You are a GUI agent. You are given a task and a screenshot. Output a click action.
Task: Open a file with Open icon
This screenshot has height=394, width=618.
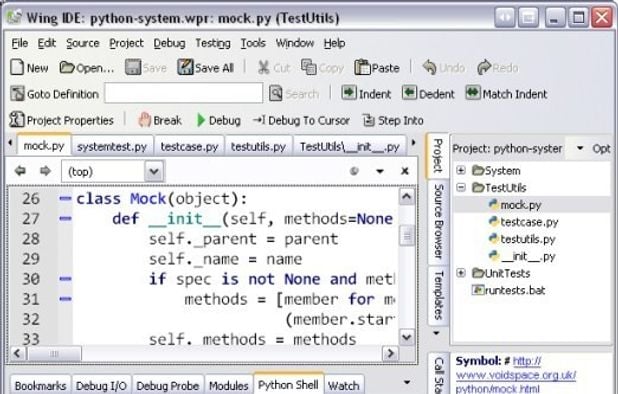point(67,67)
